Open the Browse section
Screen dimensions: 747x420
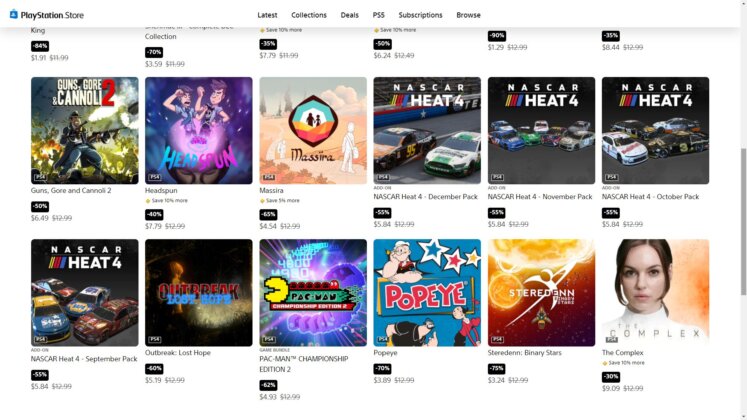468,15
